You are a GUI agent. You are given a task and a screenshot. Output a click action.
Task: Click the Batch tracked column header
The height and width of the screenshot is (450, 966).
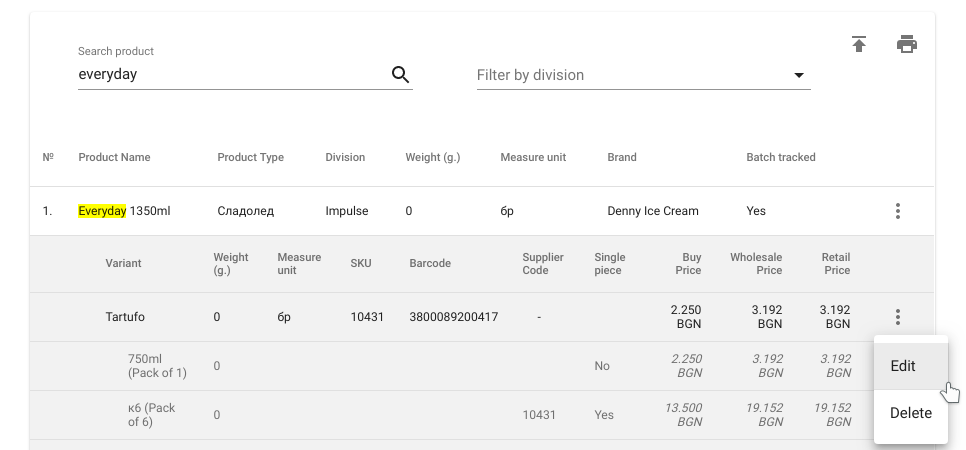click(x=781, y=157)
